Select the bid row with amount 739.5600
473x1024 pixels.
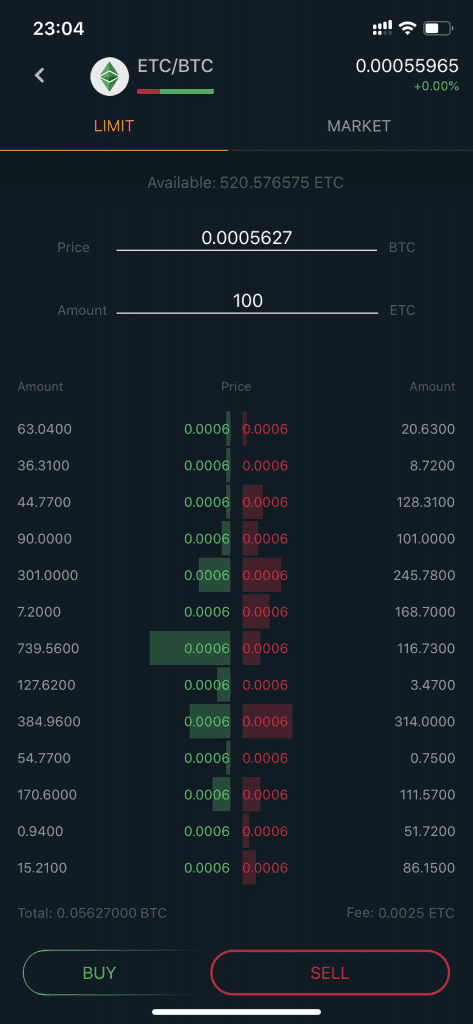click(124, 648)
